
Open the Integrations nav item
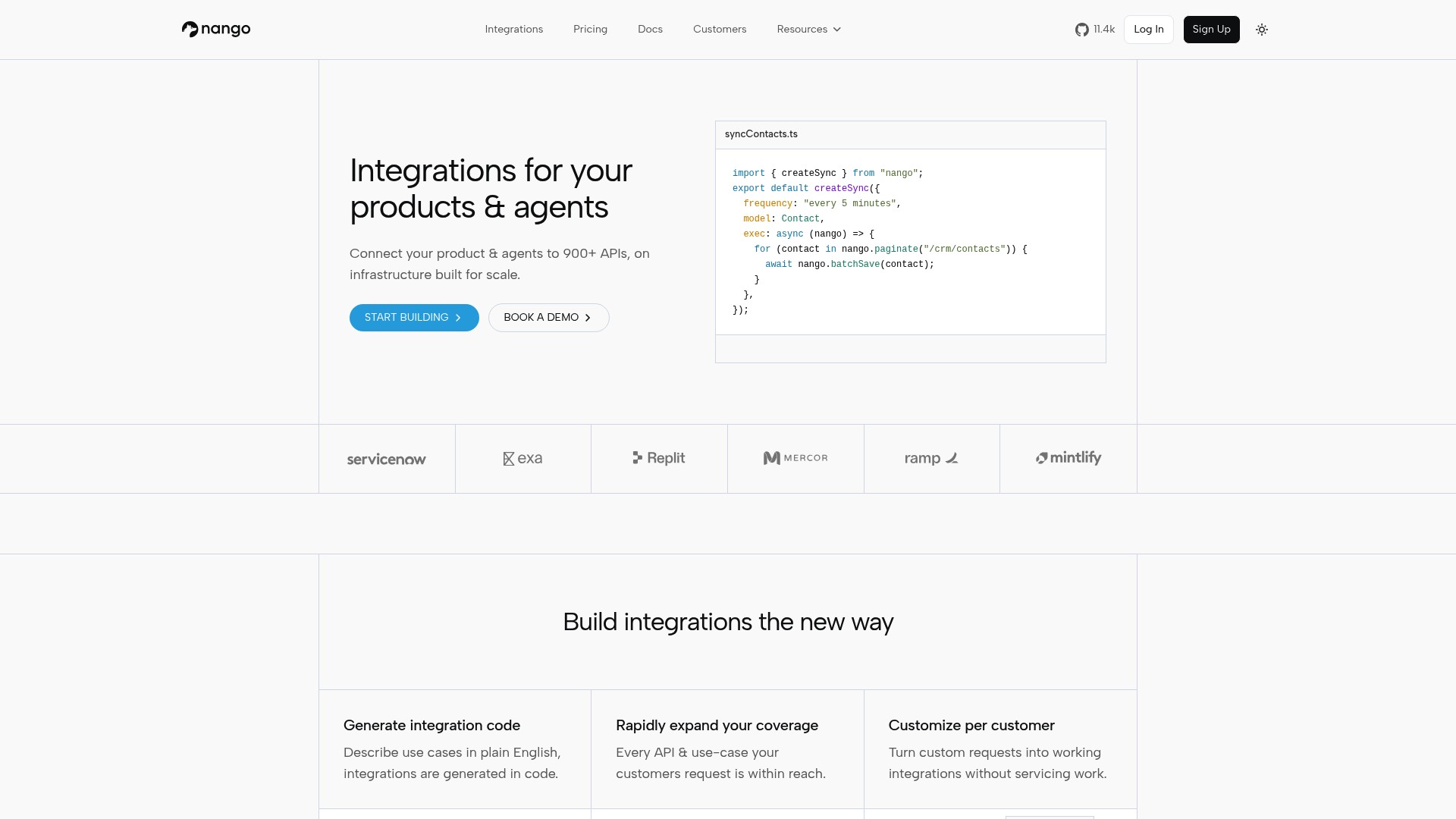514,30
